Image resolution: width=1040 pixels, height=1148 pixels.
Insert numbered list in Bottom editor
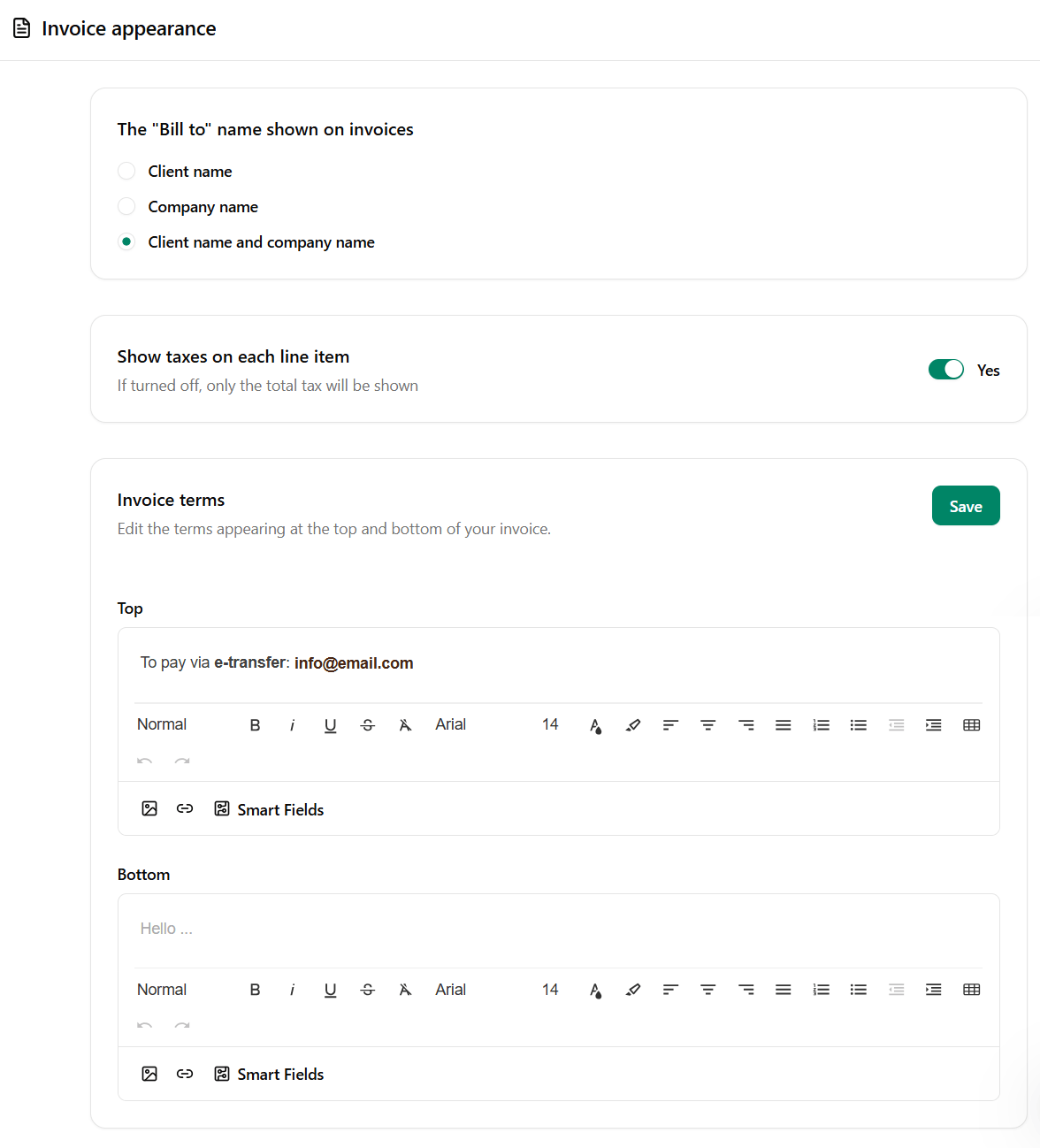(x=822, y=990)
